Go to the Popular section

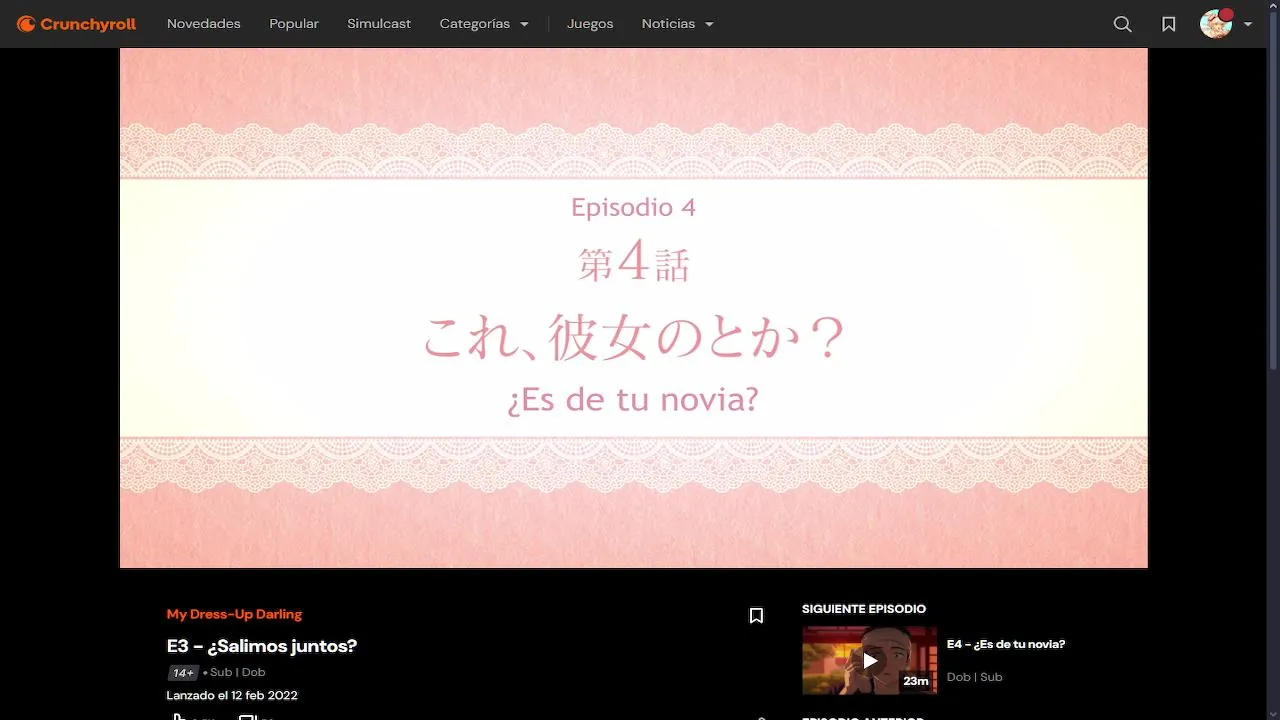pos(294,24)
